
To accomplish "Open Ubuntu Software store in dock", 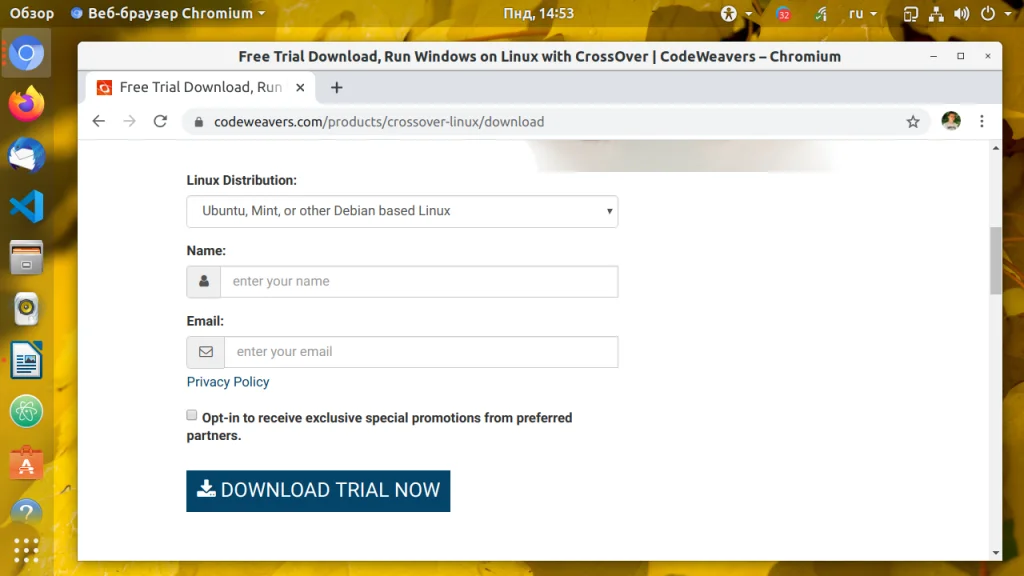I will tap(26, 462).
